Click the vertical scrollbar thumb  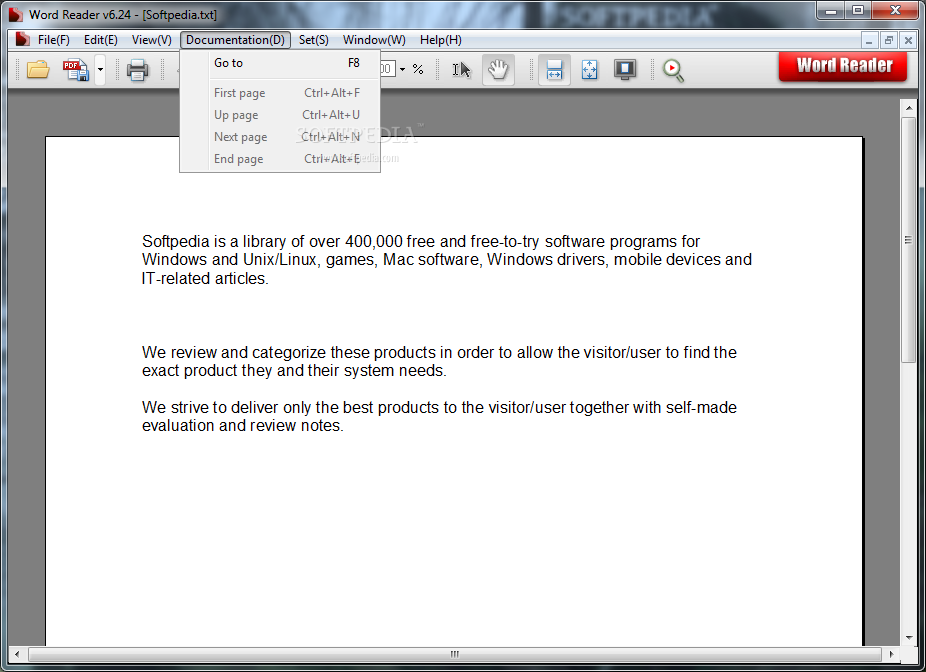908,240
